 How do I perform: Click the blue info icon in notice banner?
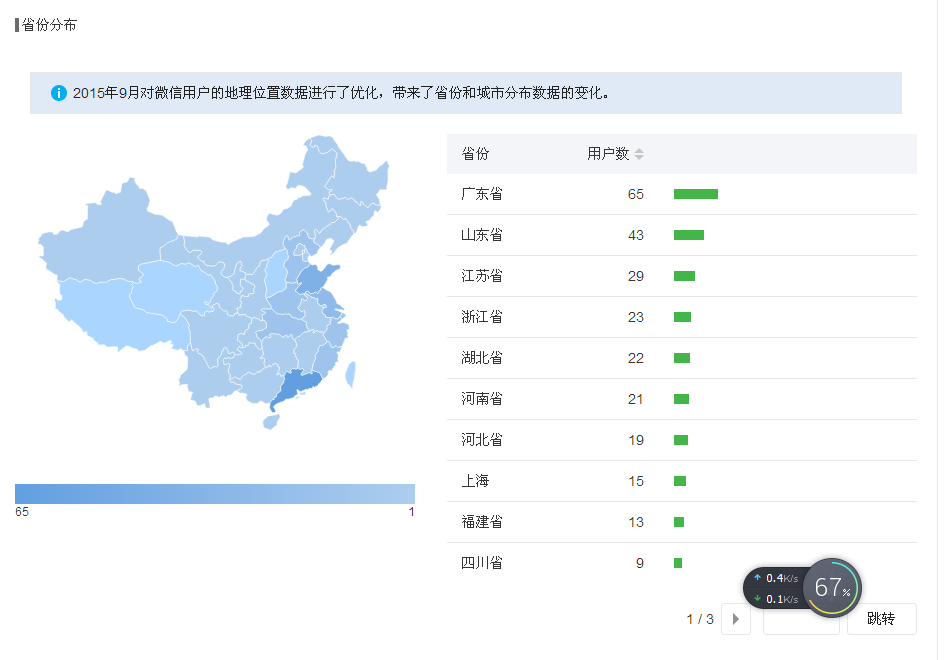click(x=59, y=93)
